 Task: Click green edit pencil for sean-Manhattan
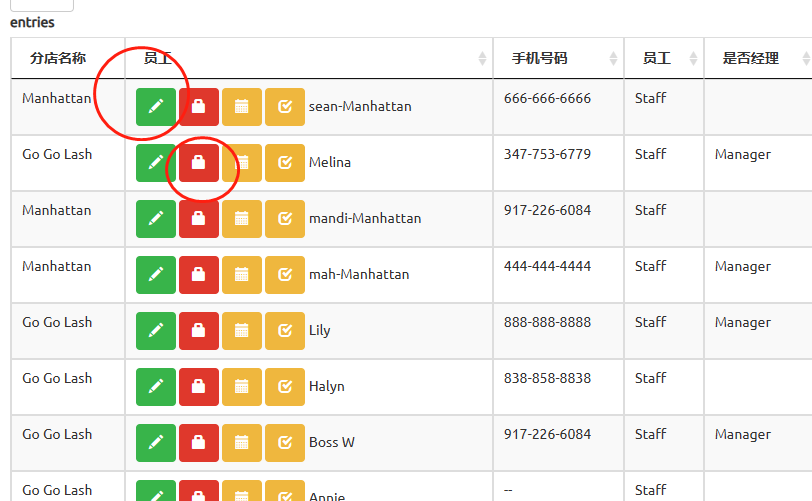click(x=156, y=107)
